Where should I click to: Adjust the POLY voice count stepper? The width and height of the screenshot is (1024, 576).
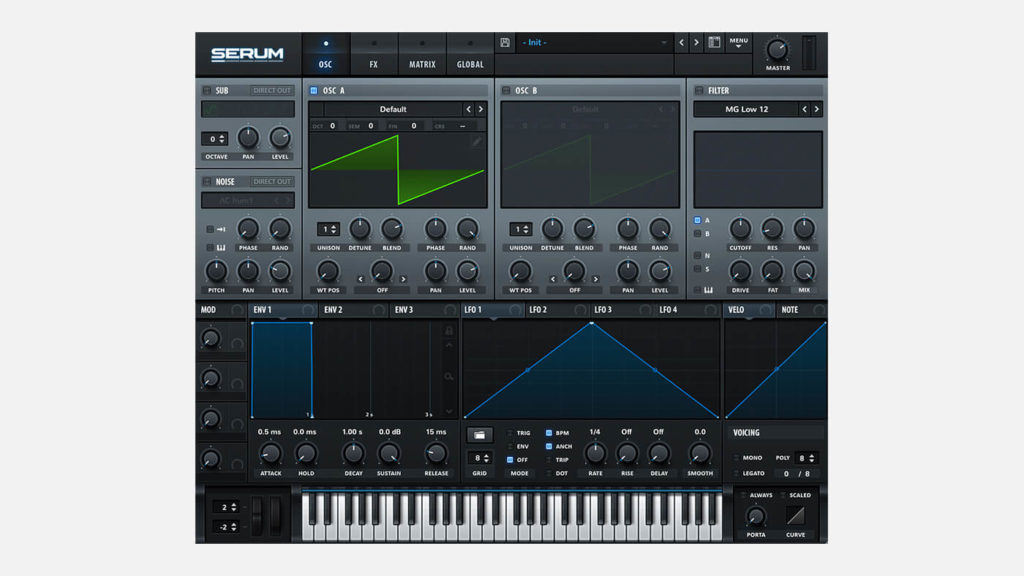point(806,458)
